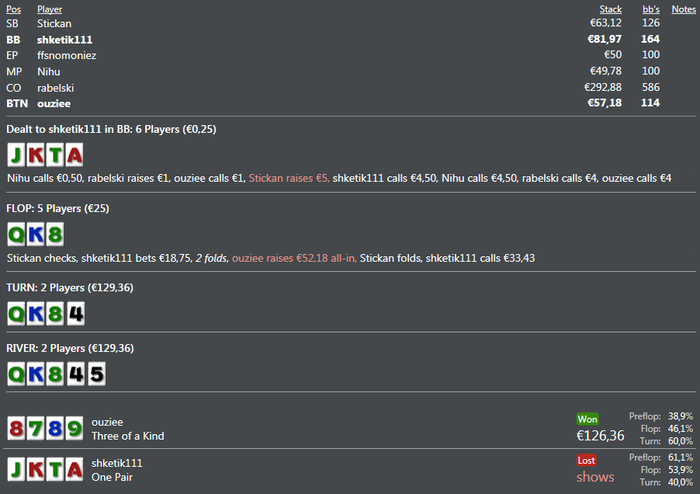The image size is (700, 494).
Task: Click the 4 card on the turn row
Action: point(74,314)
